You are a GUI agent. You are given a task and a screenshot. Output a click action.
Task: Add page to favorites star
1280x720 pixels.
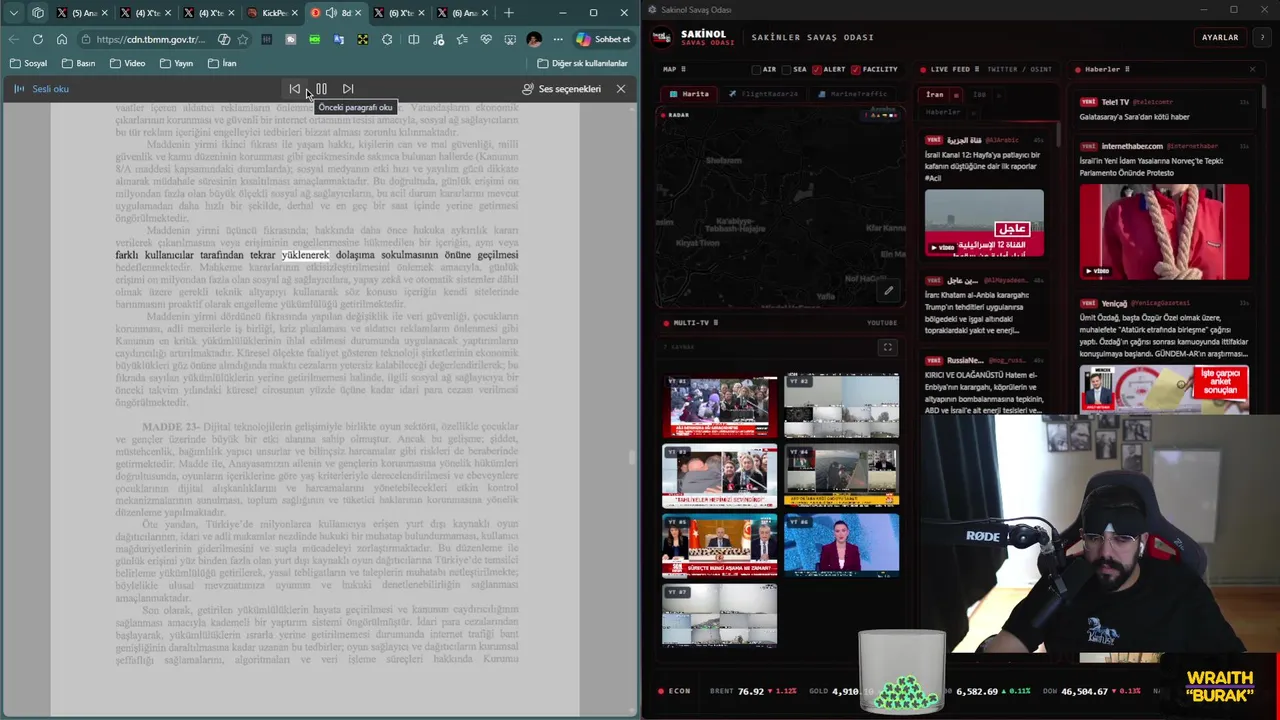(242, 39)
